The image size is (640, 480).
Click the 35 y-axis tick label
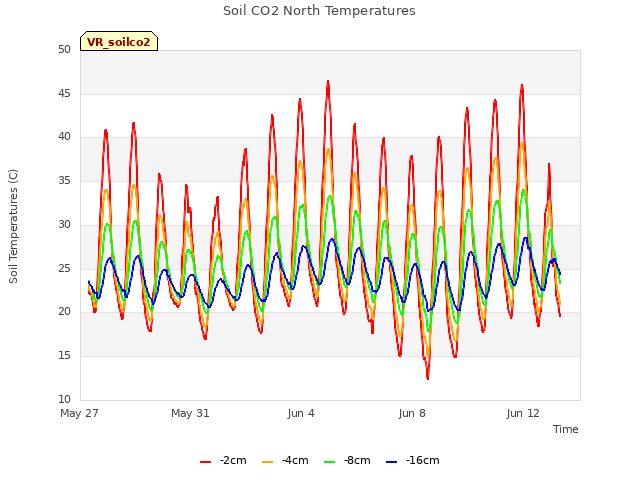(64, 180)
